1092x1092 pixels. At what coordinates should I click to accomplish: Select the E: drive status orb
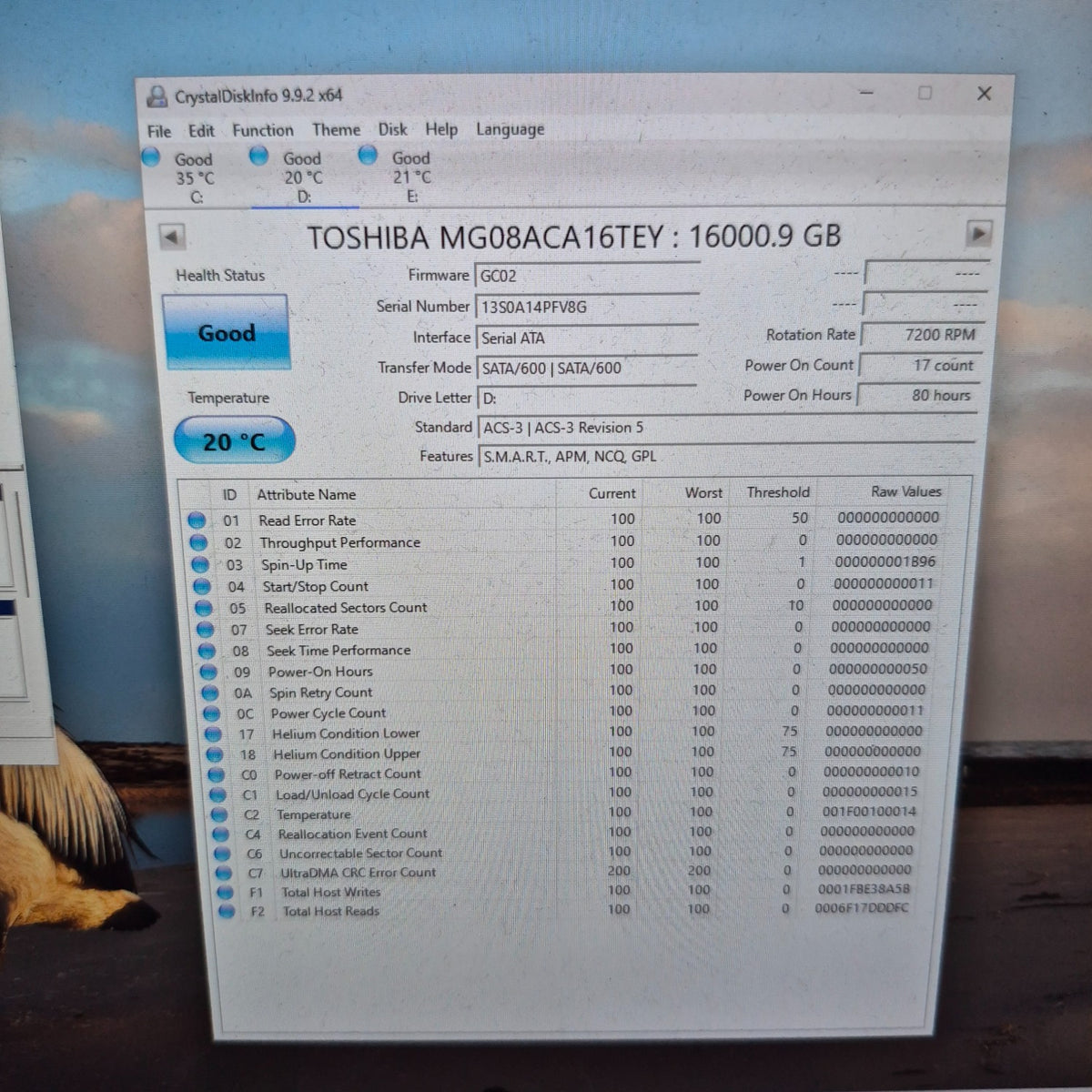pyautogui.click(x=368, y=155)
